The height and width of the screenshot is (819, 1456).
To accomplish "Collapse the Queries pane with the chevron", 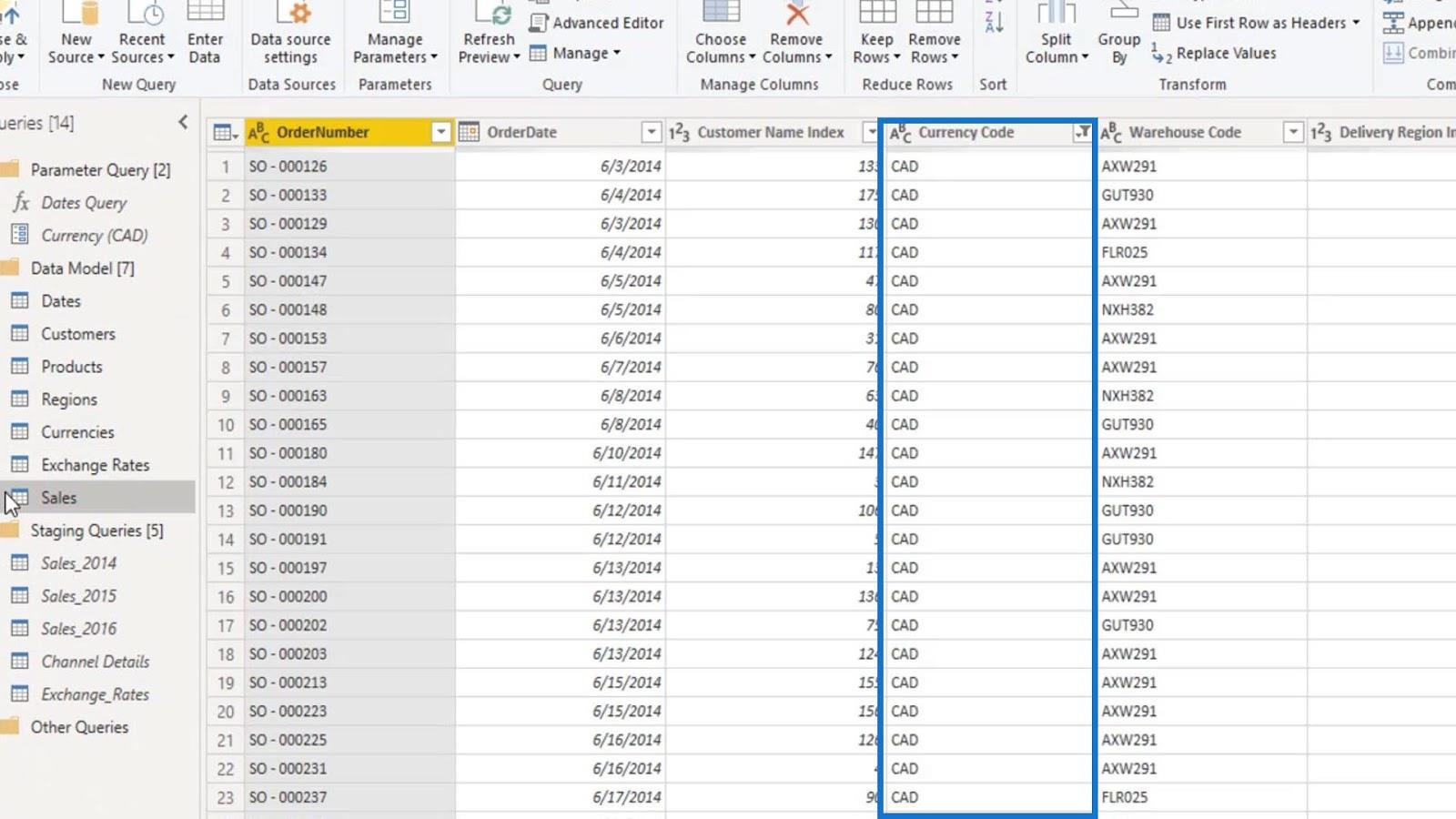I will coord(183,122).
